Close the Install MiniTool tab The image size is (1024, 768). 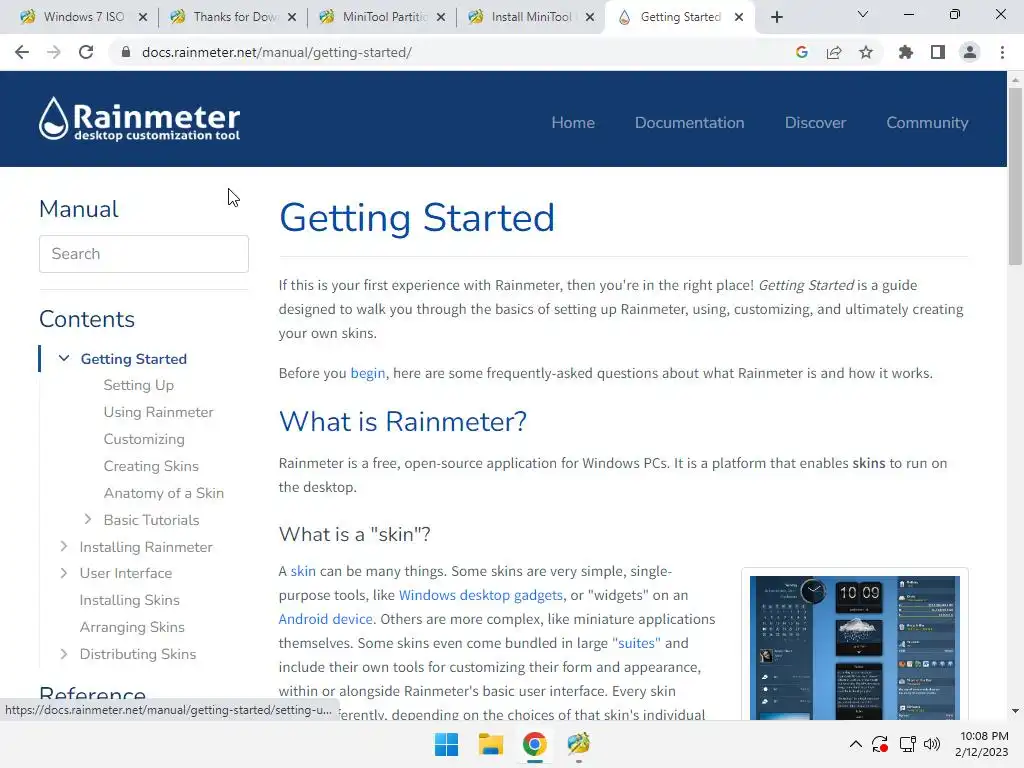(x=590, y=17)
